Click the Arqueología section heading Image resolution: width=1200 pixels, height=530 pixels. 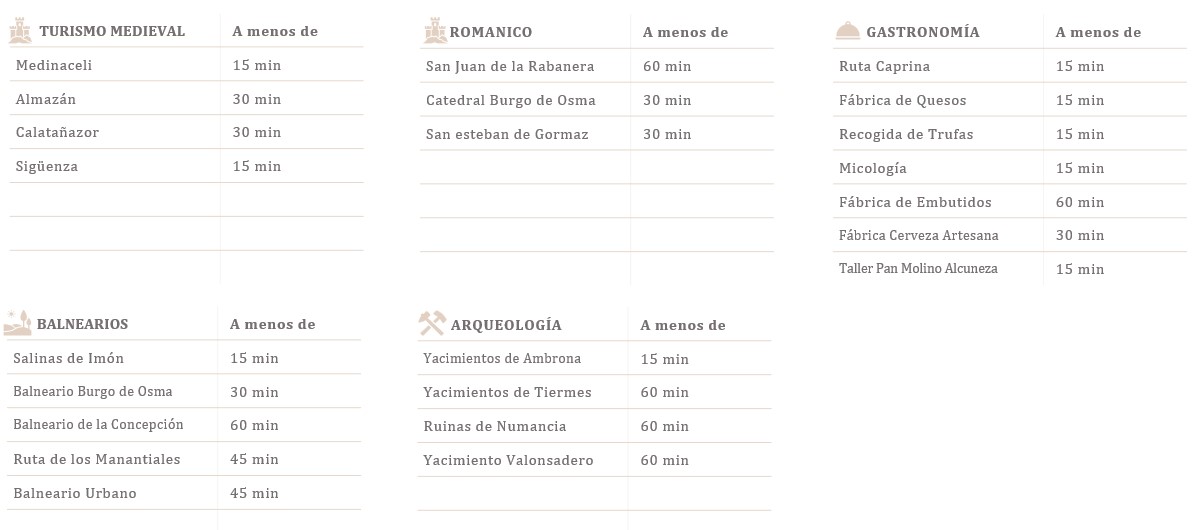tap(506, 325)
